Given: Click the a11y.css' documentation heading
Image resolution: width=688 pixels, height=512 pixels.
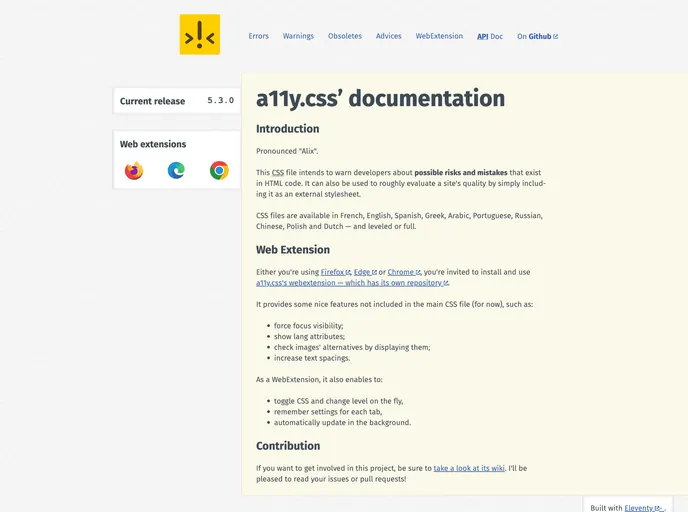Looking at the screenshot, I should (380, 99).
